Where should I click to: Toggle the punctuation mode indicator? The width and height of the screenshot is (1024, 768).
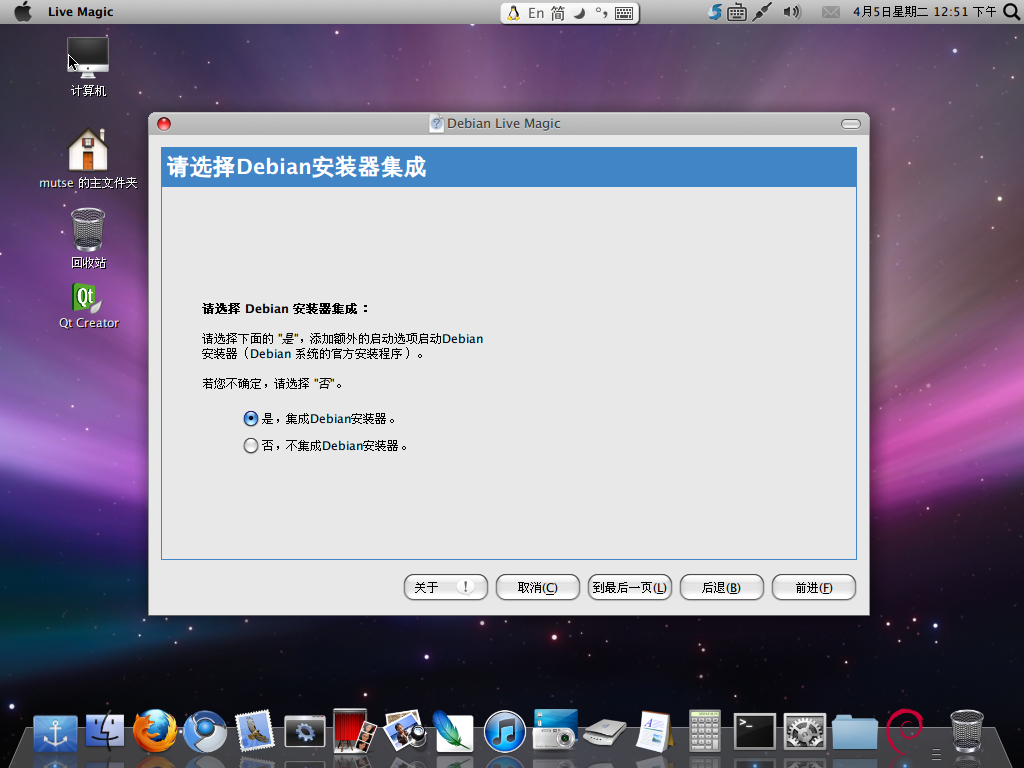(601, 12)
